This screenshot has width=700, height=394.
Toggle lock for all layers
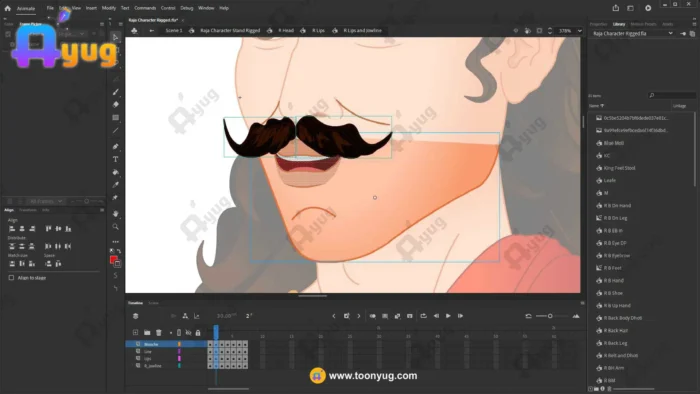click(x=198, y=332)
